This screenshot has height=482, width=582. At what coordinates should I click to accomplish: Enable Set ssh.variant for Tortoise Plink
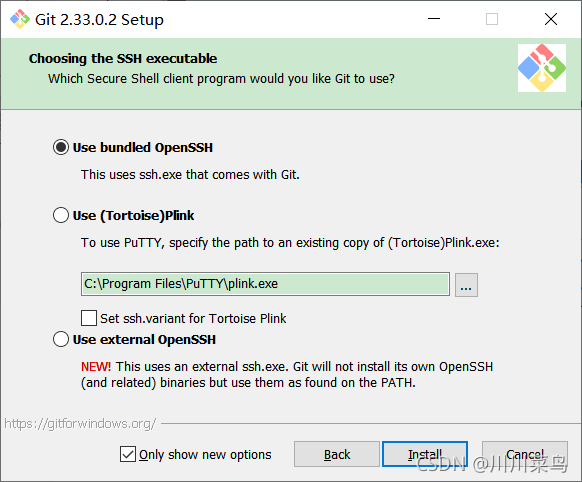pos(89,318)
